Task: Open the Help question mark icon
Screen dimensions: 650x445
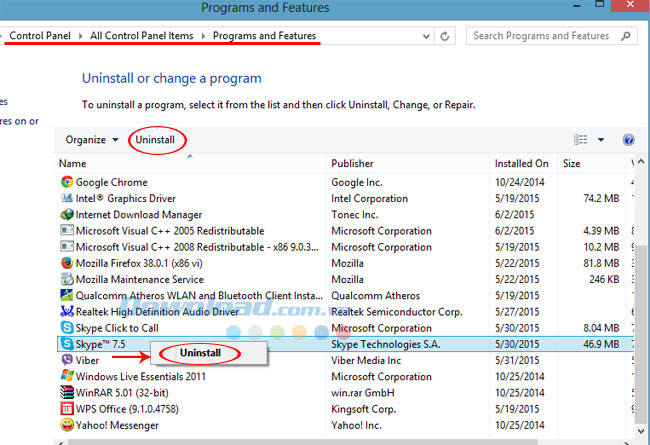Action: pyautogui.click(x=629, y=140)
